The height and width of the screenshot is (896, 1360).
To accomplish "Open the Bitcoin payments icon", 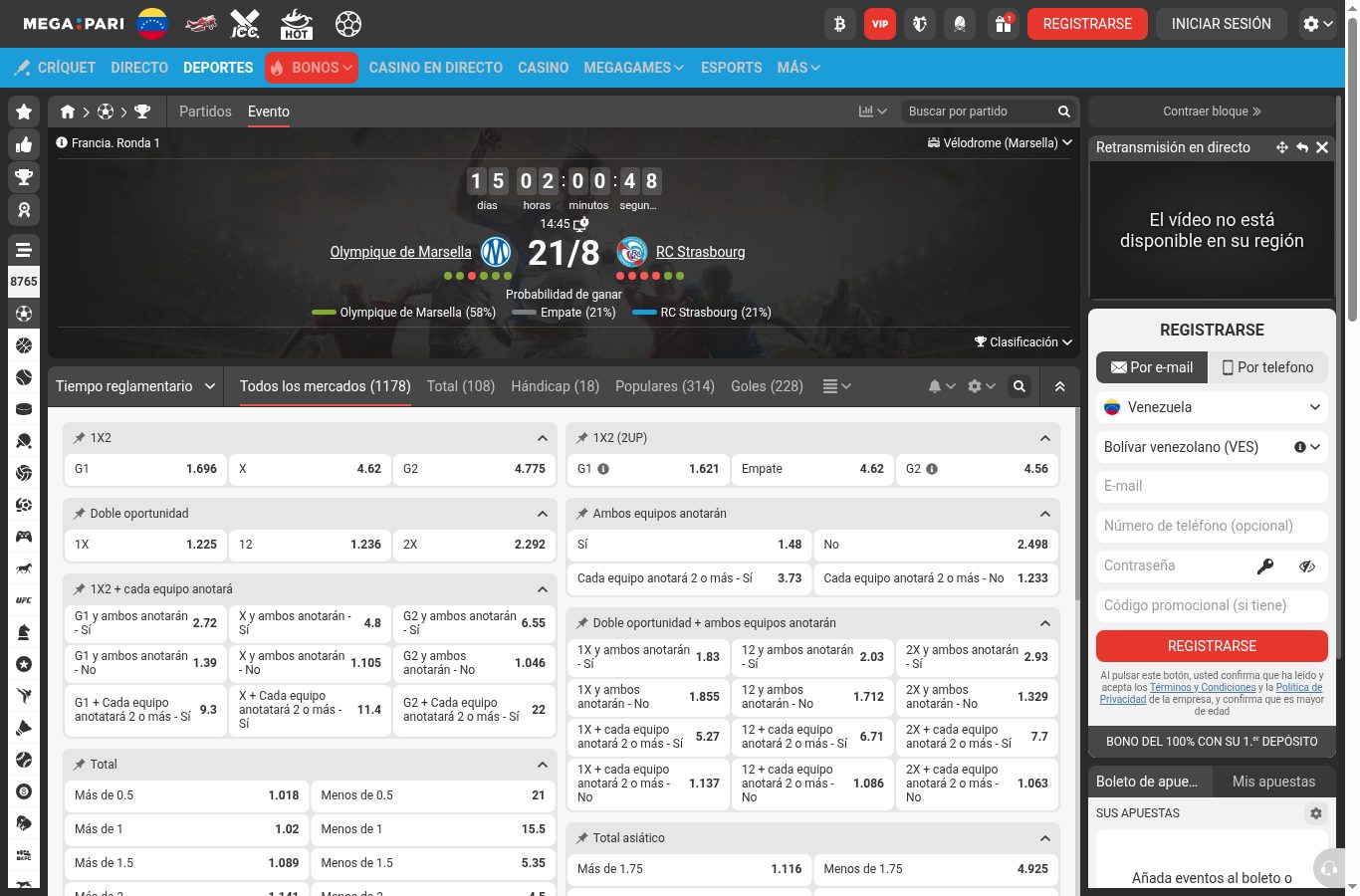I will pos(839,24).
